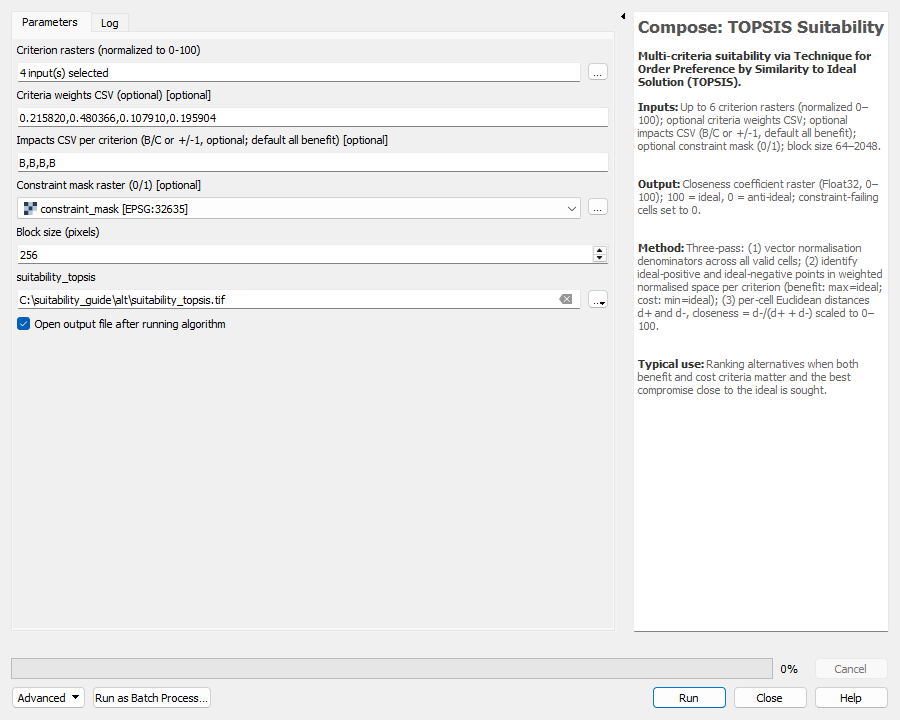
Task: Uncheck Open output file after running algorithm
Action: coord(24,324)
